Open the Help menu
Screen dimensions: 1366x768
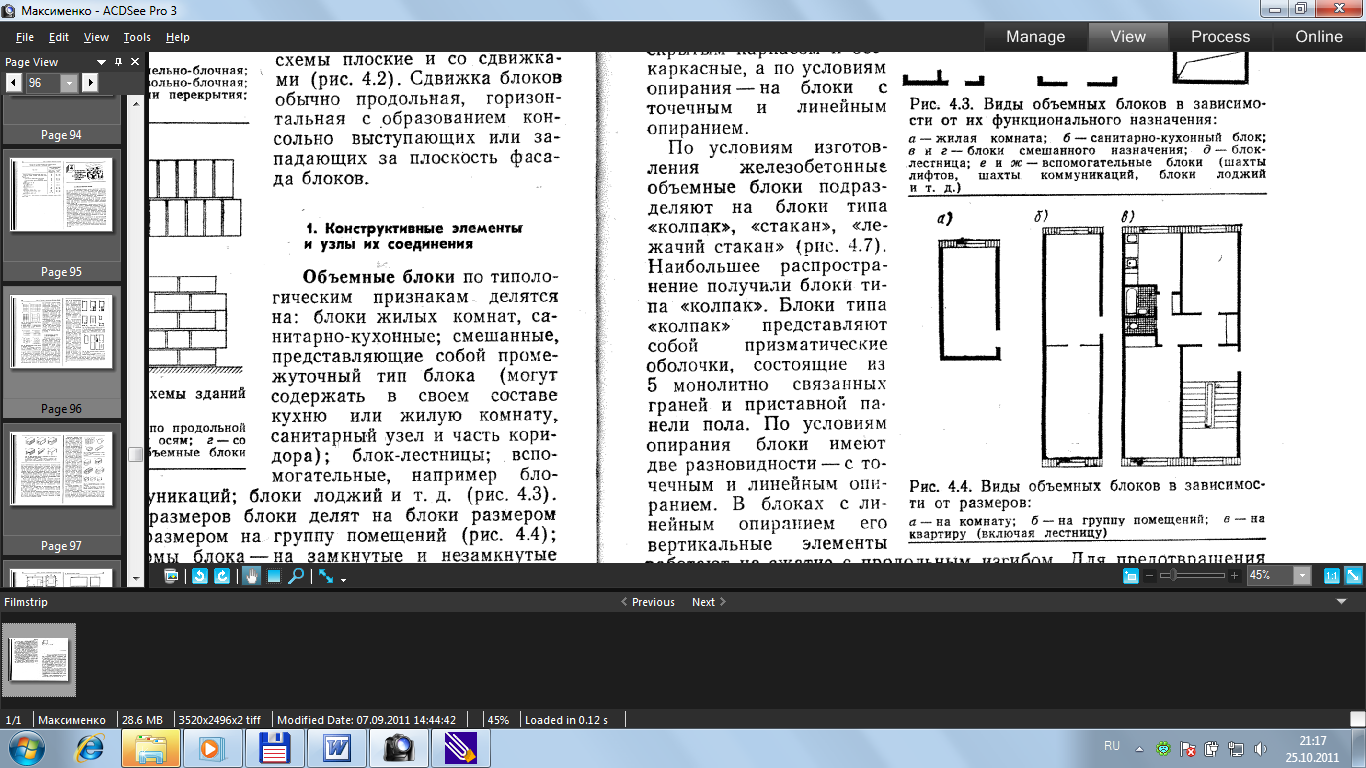coord(178,37)
